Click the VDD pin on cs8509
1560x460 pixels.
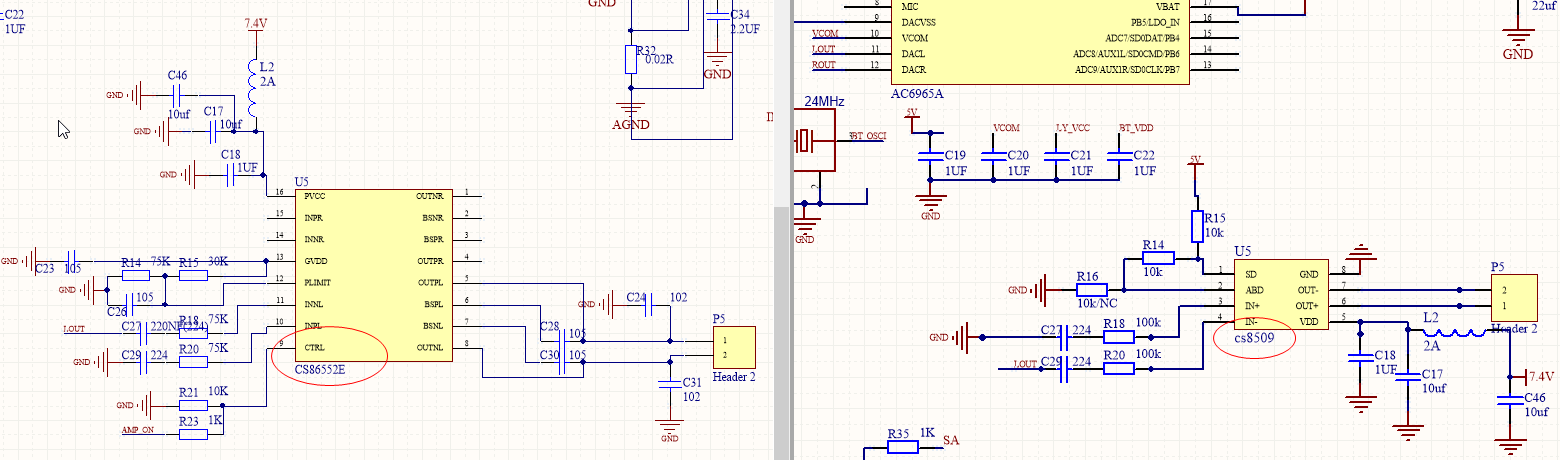pyautogui.click(x=1309, y=320)
